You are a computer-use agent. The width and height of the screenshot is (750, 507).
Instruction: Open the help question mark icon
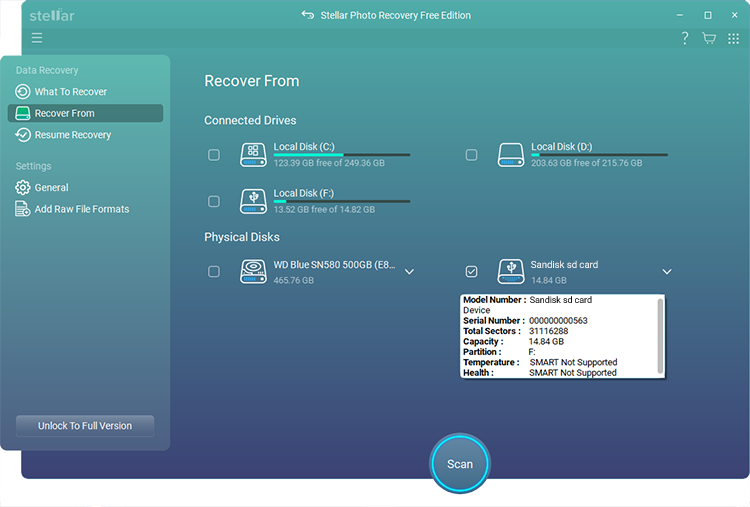685,38
